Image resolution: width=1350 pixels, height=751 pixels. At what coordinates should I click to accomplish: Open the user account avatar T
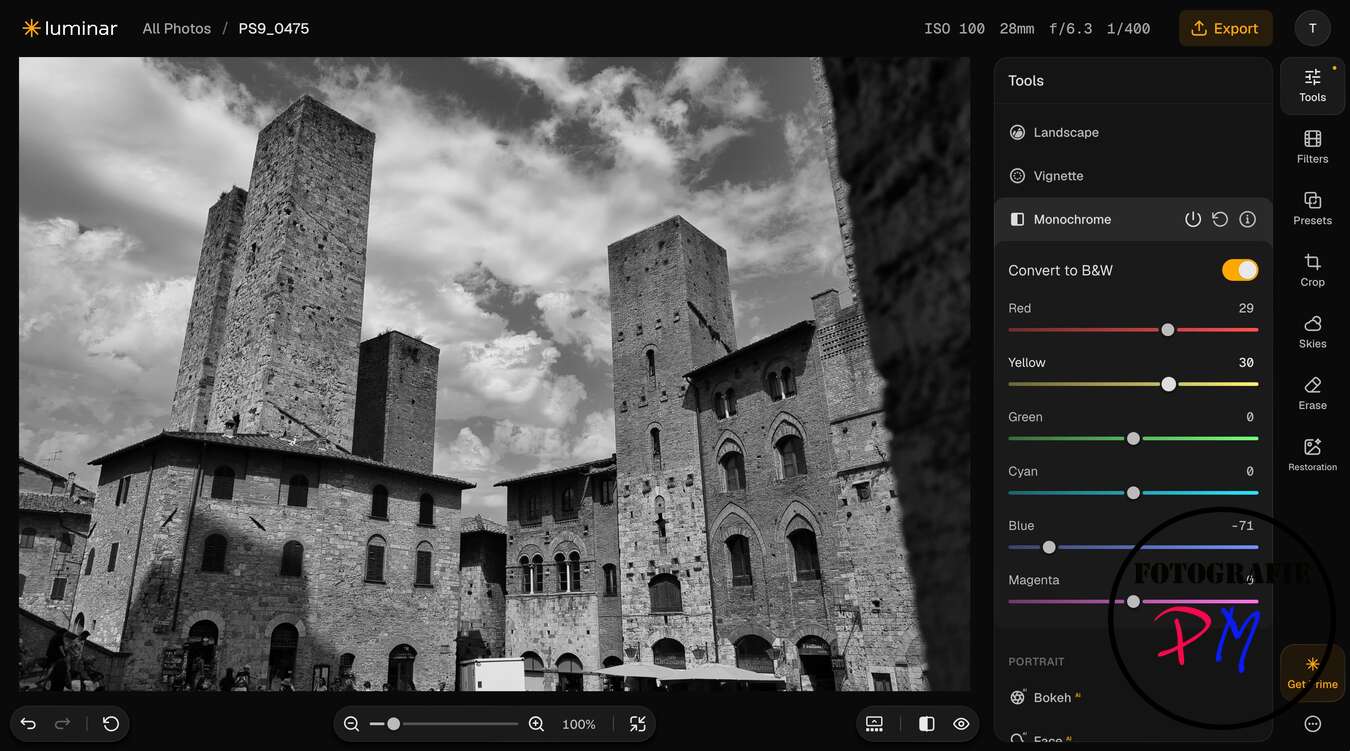(x=1312, y=28)
